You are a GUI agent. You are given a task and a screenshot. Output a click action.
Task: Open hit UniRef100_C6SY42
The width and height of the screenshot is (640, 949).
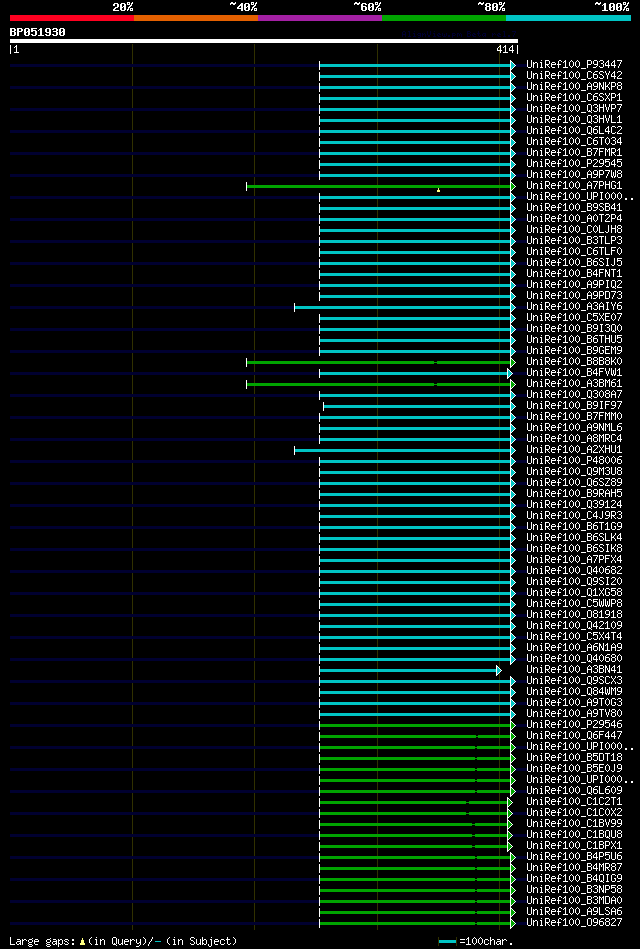(574, 76)
